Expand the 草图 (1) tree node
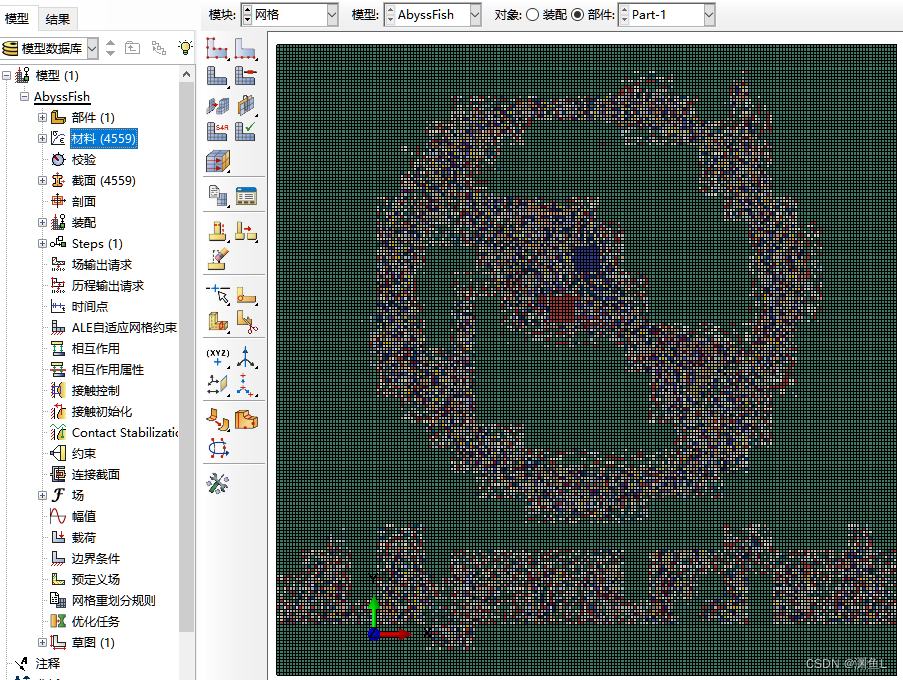903x680 pixels. coord(42,642)
